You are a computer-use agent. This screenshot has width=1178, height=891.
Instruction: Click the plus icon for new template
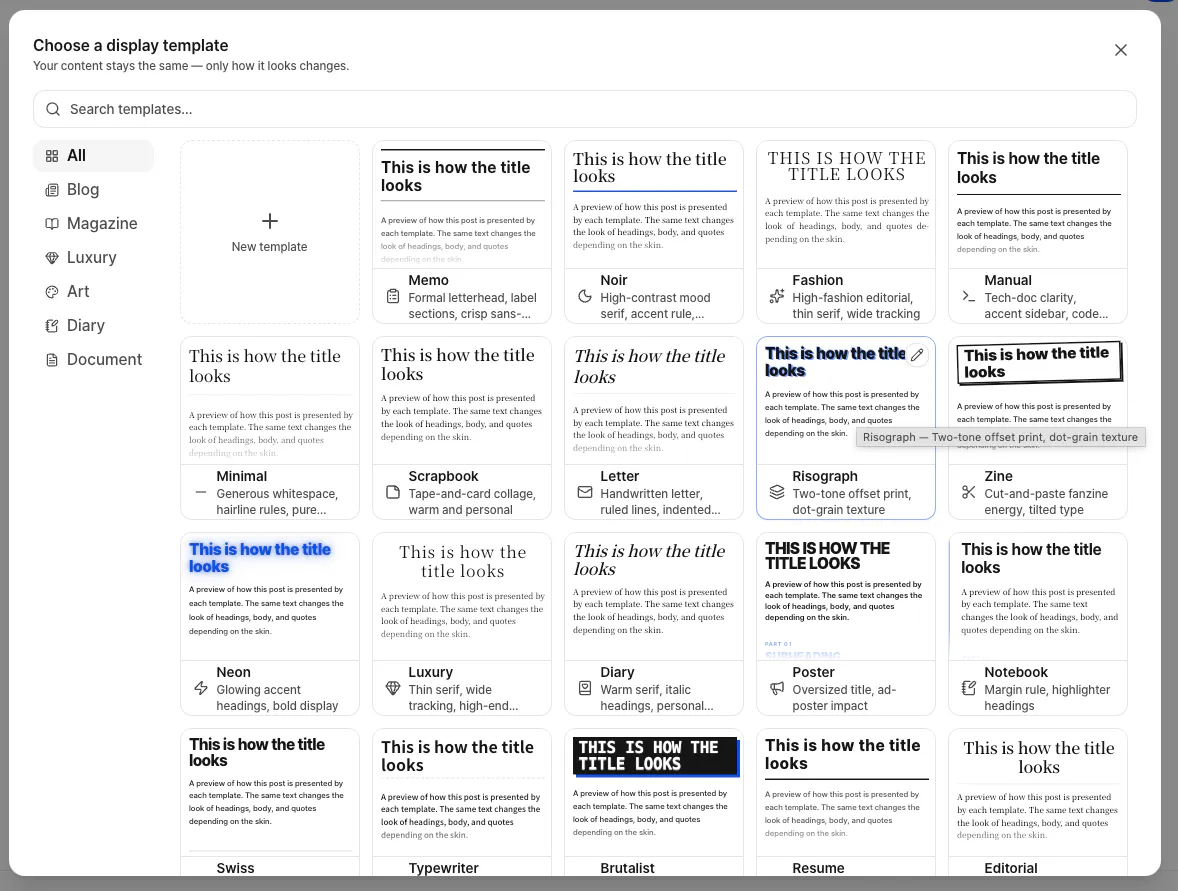point(270,221)
